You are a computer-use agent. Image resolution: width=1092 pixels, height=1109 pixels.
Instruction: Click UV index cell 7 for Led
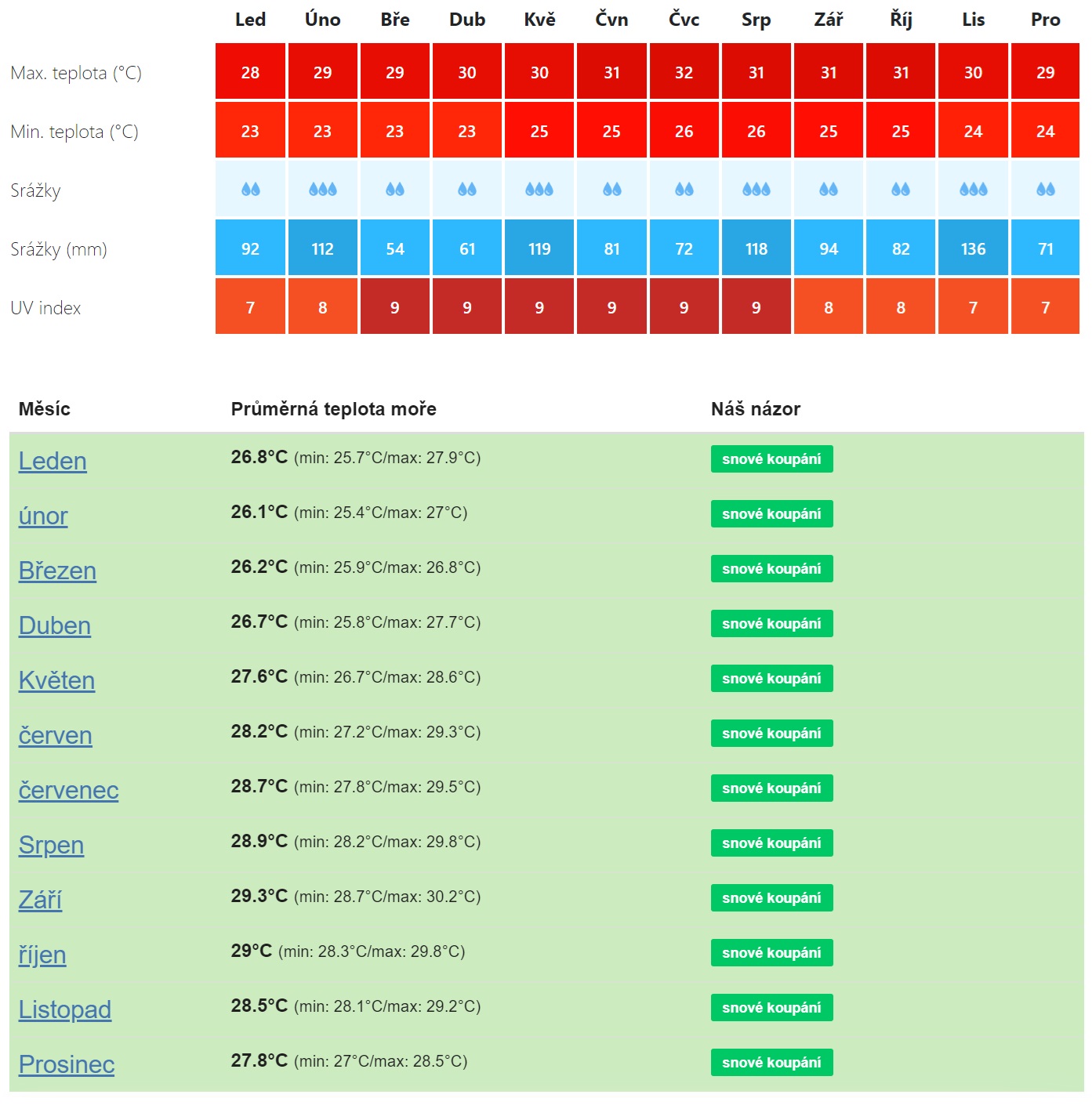tap(250, 307)
